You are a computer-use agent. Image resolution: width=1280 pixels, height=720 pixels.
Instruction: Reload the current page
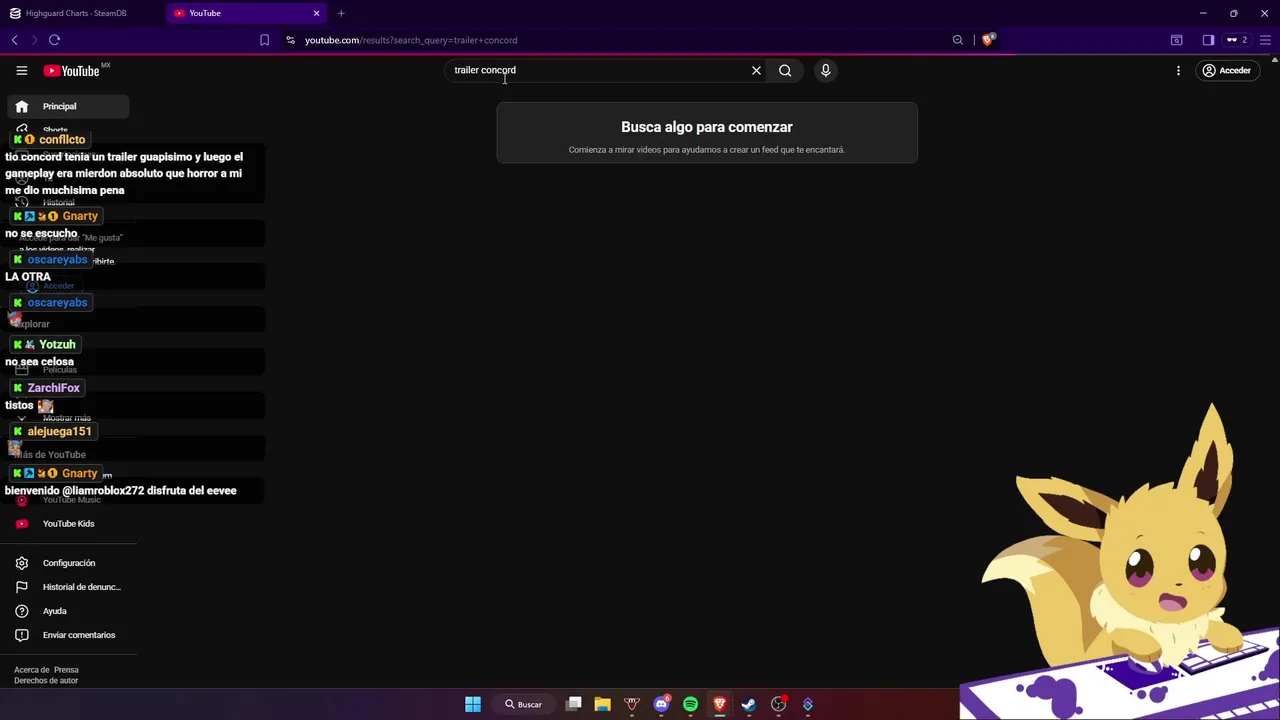(x=54, y=40)
